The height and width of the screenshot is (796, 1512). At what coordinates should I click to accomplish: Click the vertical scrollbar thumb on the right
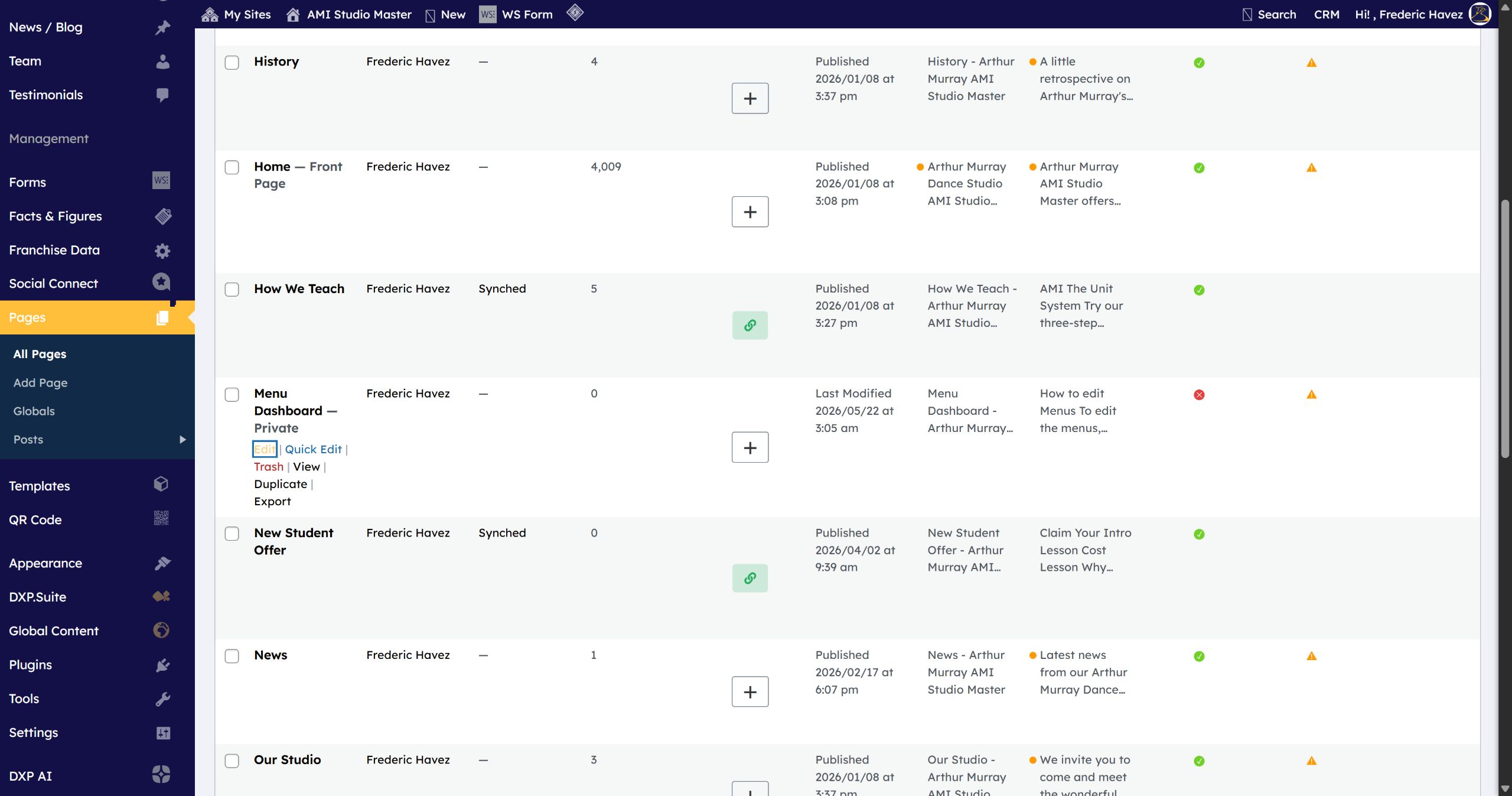pos(1506,328)
